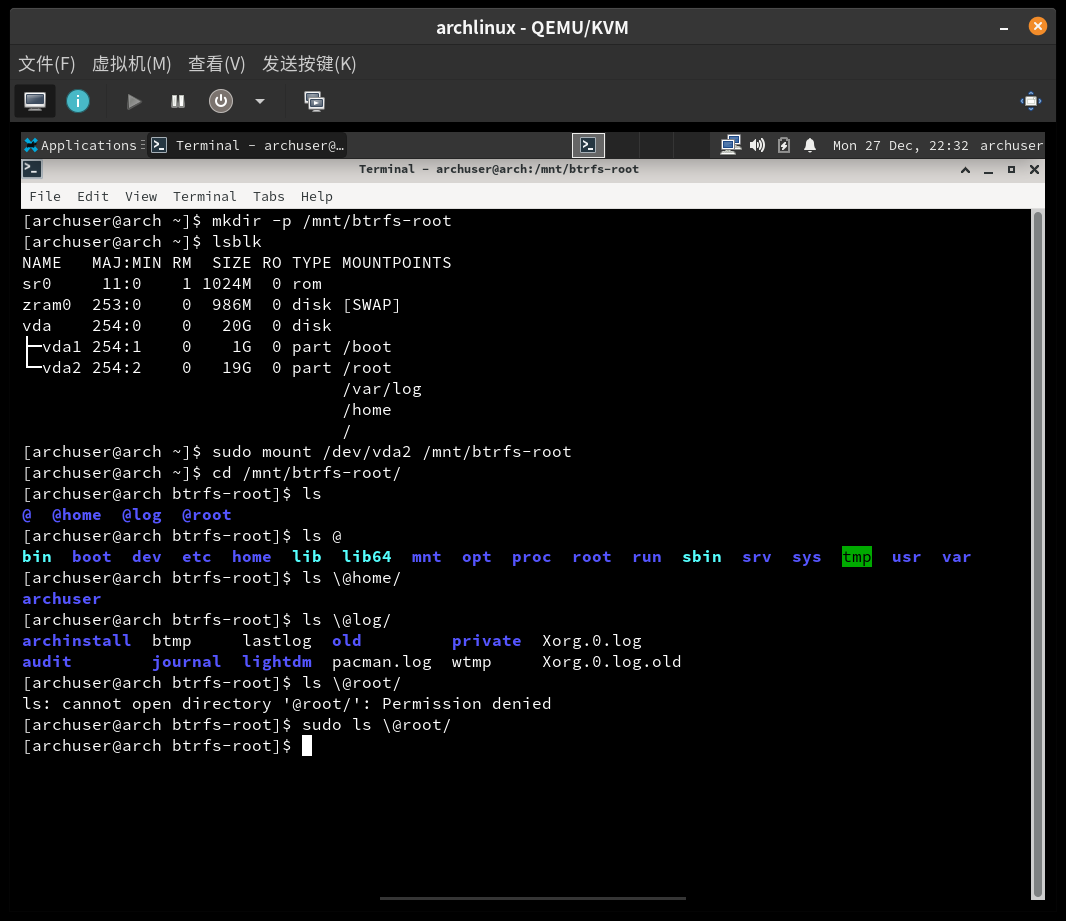Minimize the terminal window
The image size is (1066, 921).
[988, 170]
